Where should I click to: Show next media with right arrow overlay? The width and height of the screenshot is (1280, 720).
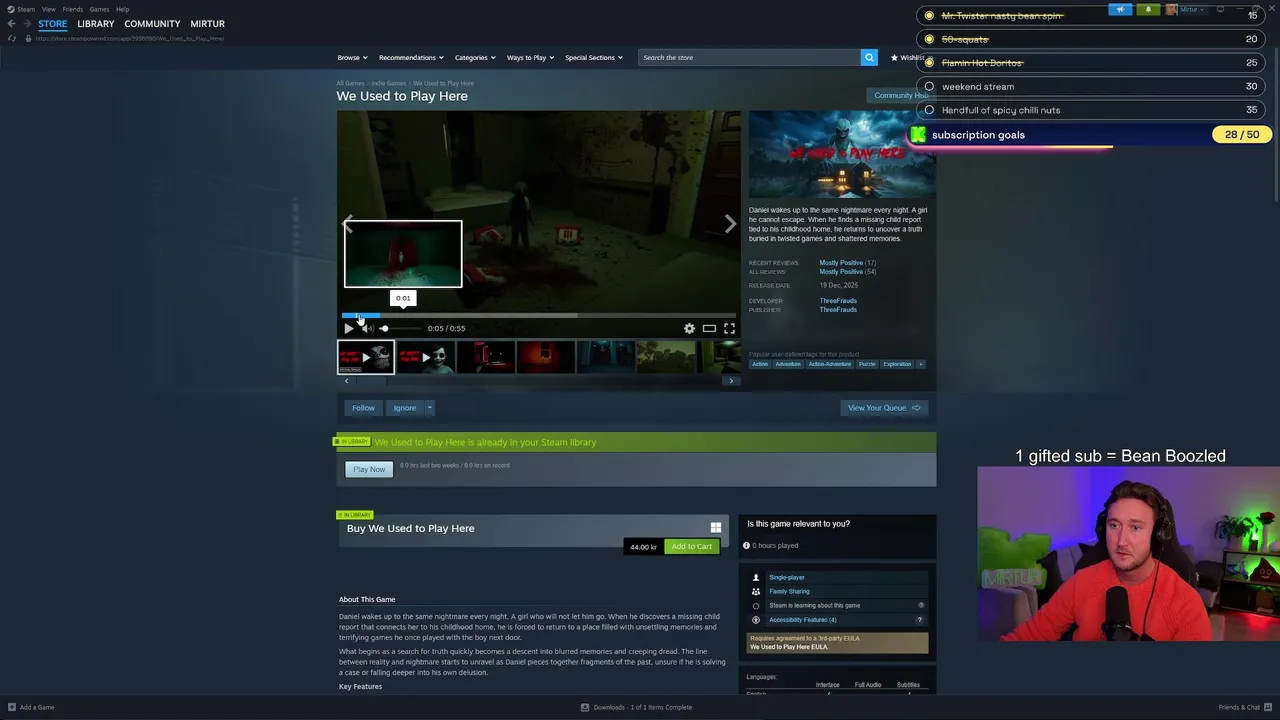pos(730,224)
